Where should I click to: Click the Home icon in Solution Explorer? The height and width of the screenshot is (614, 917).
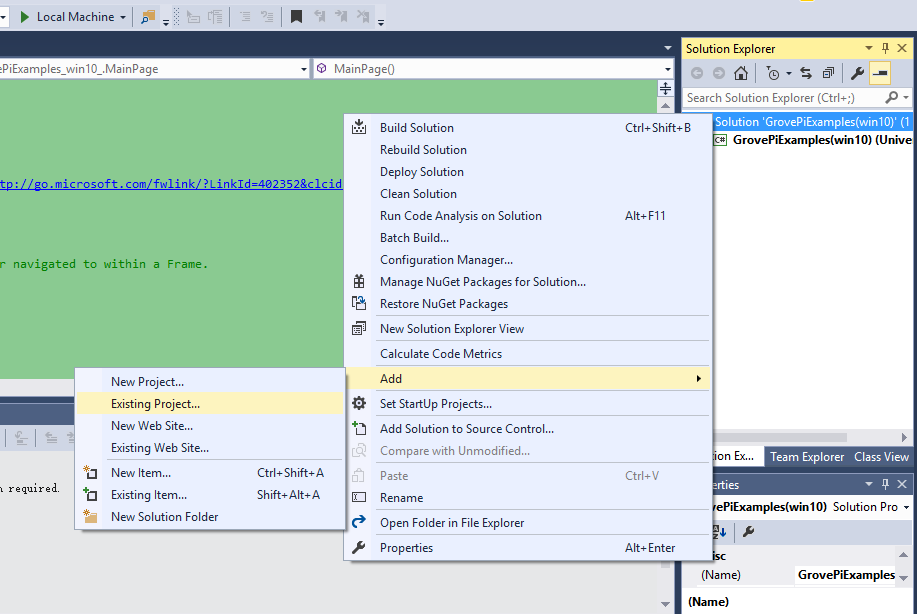740,73
